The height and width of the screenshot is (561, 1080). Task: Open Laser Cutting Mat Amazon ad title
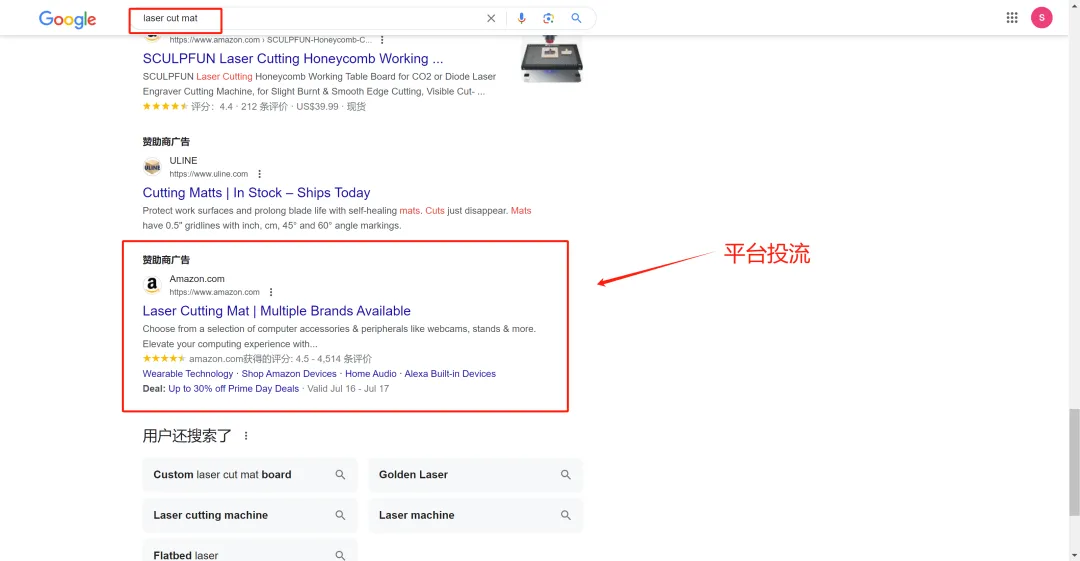tap(276, 311)
